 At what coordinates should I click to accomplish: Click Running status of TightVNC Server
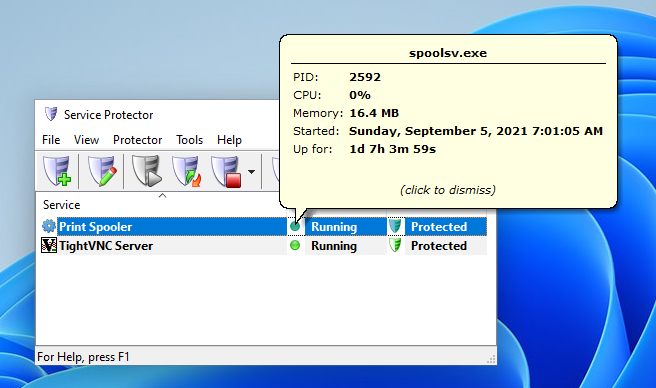[x=334, y=246]
